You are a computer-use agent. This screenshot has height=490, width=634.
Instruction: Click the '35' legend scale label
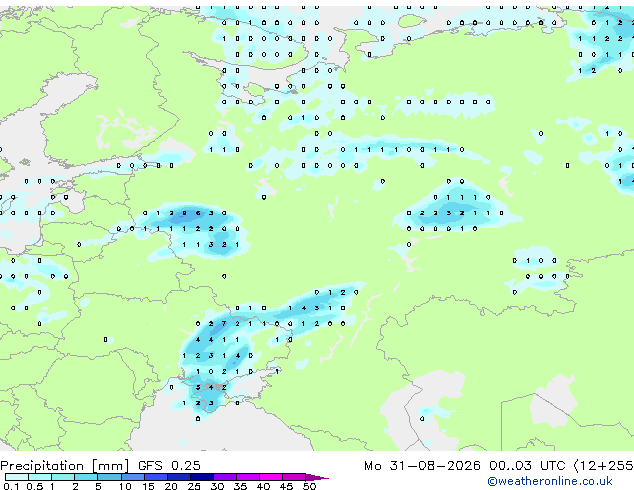(x=240, y=486)
